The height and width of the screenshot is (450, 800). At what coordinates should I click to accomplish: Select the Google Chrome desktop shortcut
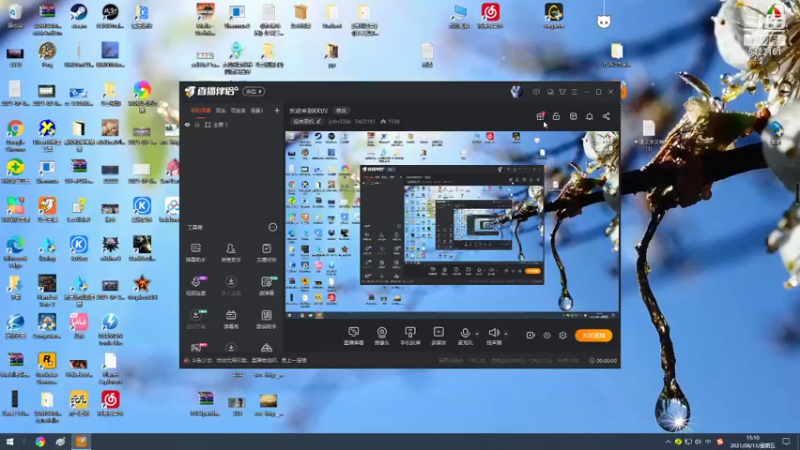pyautogui.click(x=15, y=135)
